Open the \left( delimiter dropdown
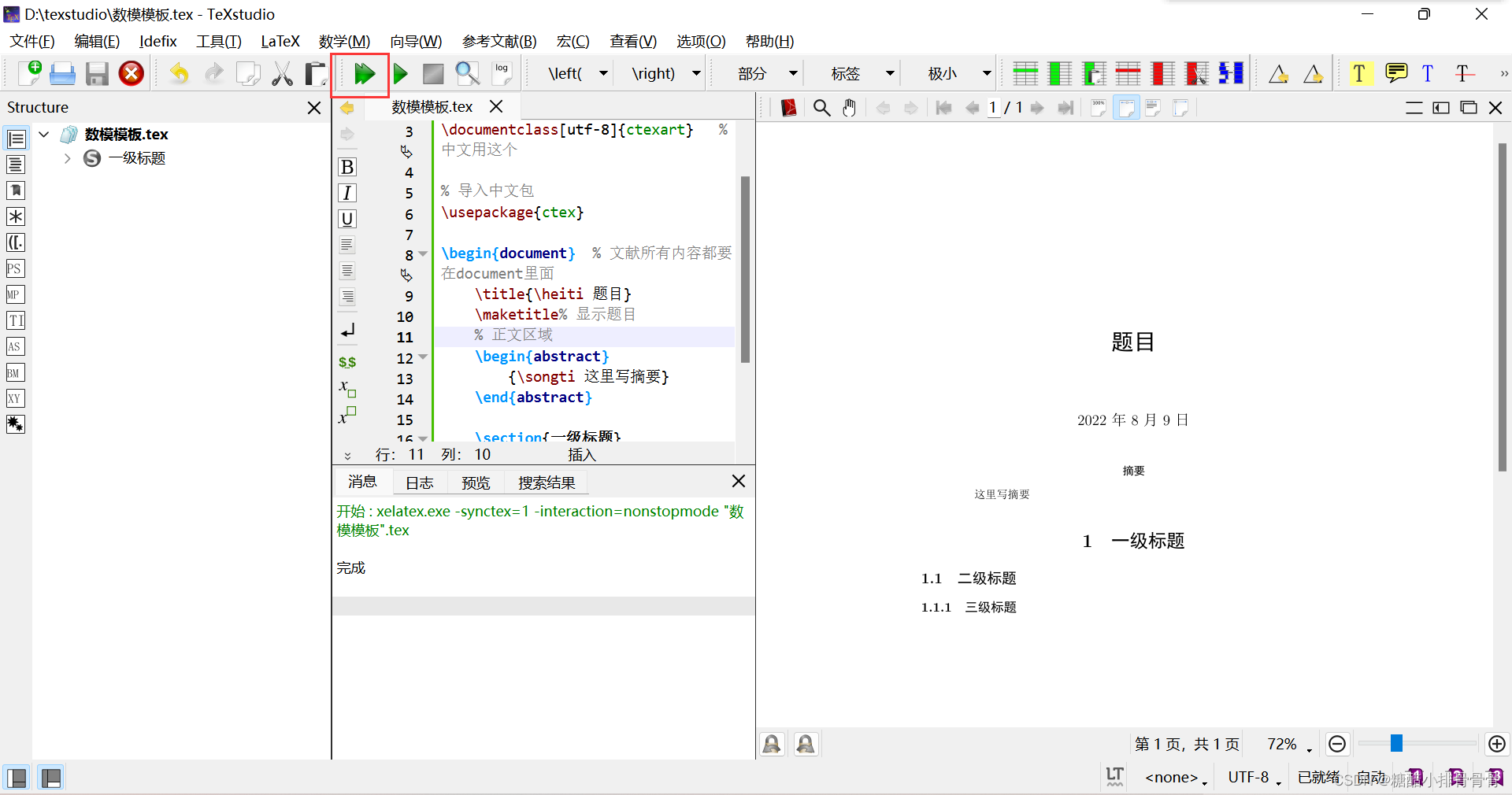This screenshot has height=795, width=1512. [604, 74]
